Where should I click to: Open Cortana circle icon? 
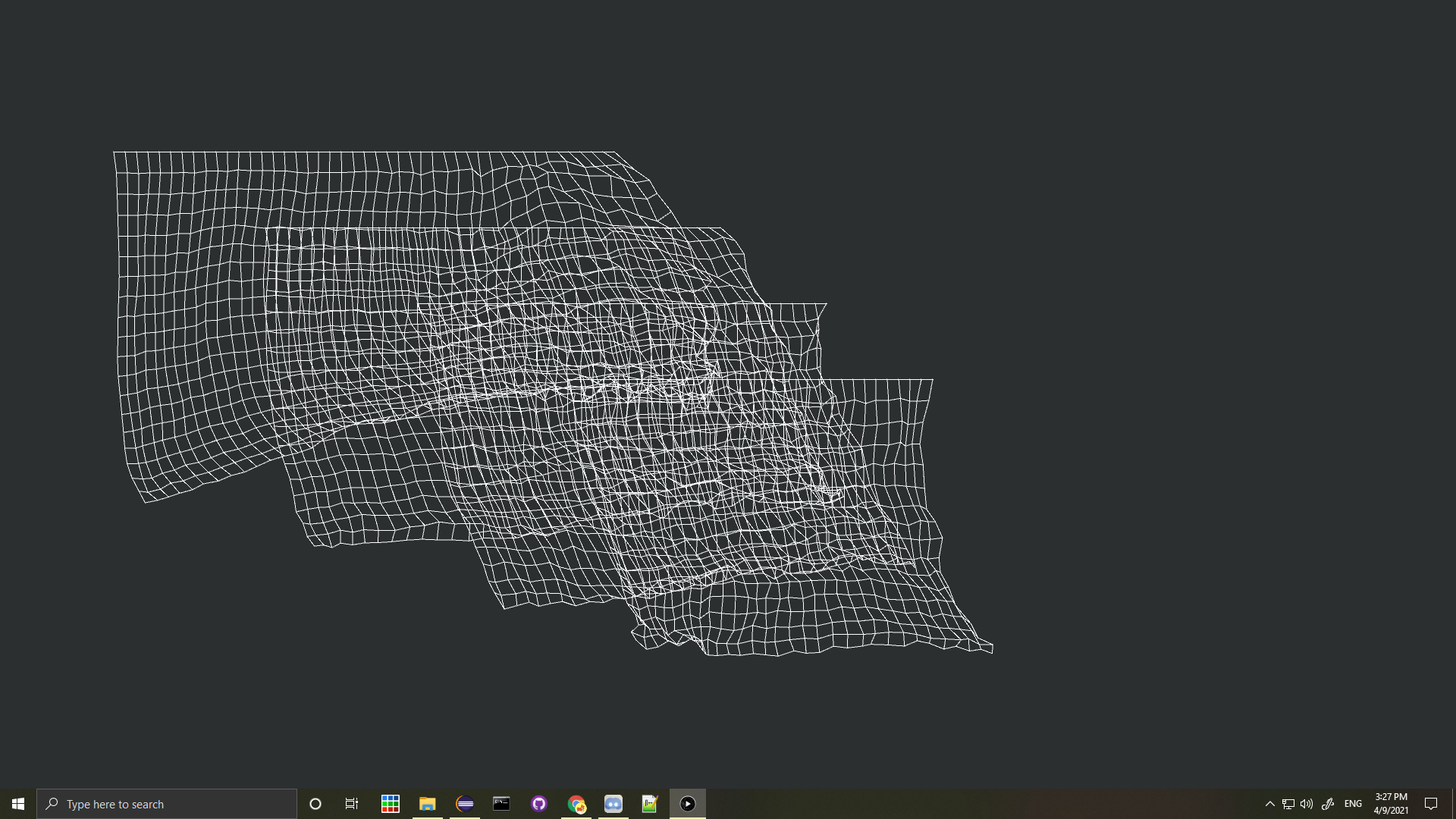pos(315,804)
